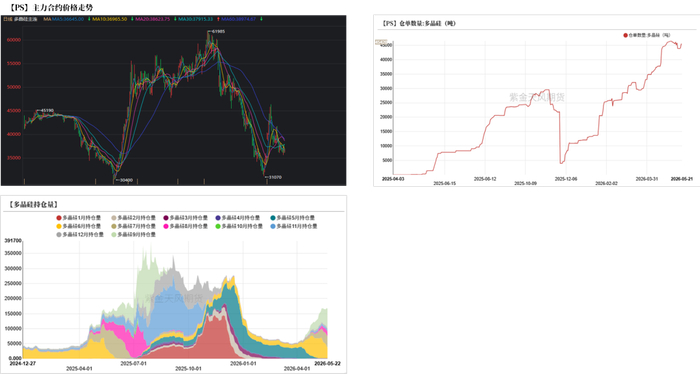Click the 2025-06-15 date axis label
700x374 pixels.
445,183
